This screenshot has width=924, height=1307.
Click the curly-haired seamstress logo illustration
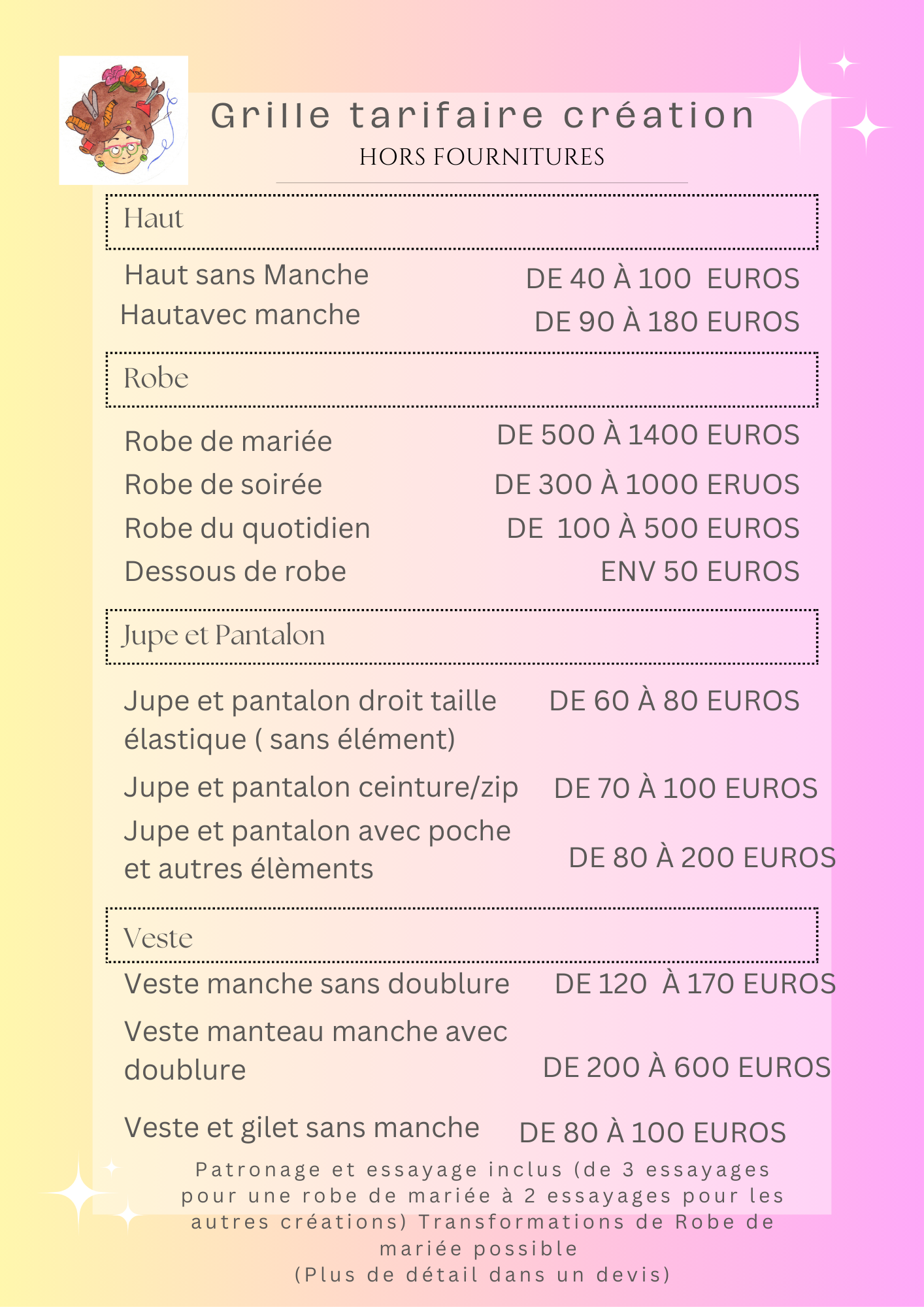tap(124, 120)
